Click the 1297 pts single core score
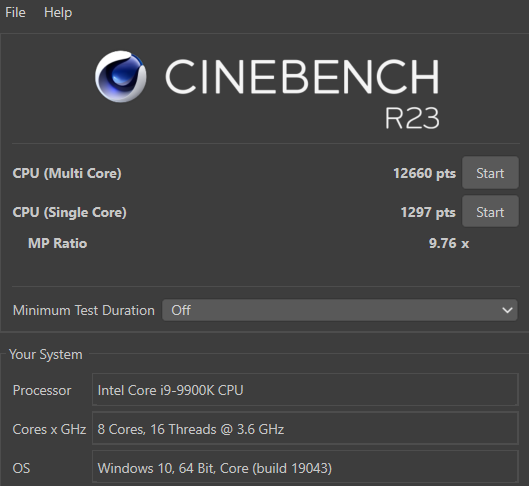Viewport: 529px width, 486px height. point(428,212)
